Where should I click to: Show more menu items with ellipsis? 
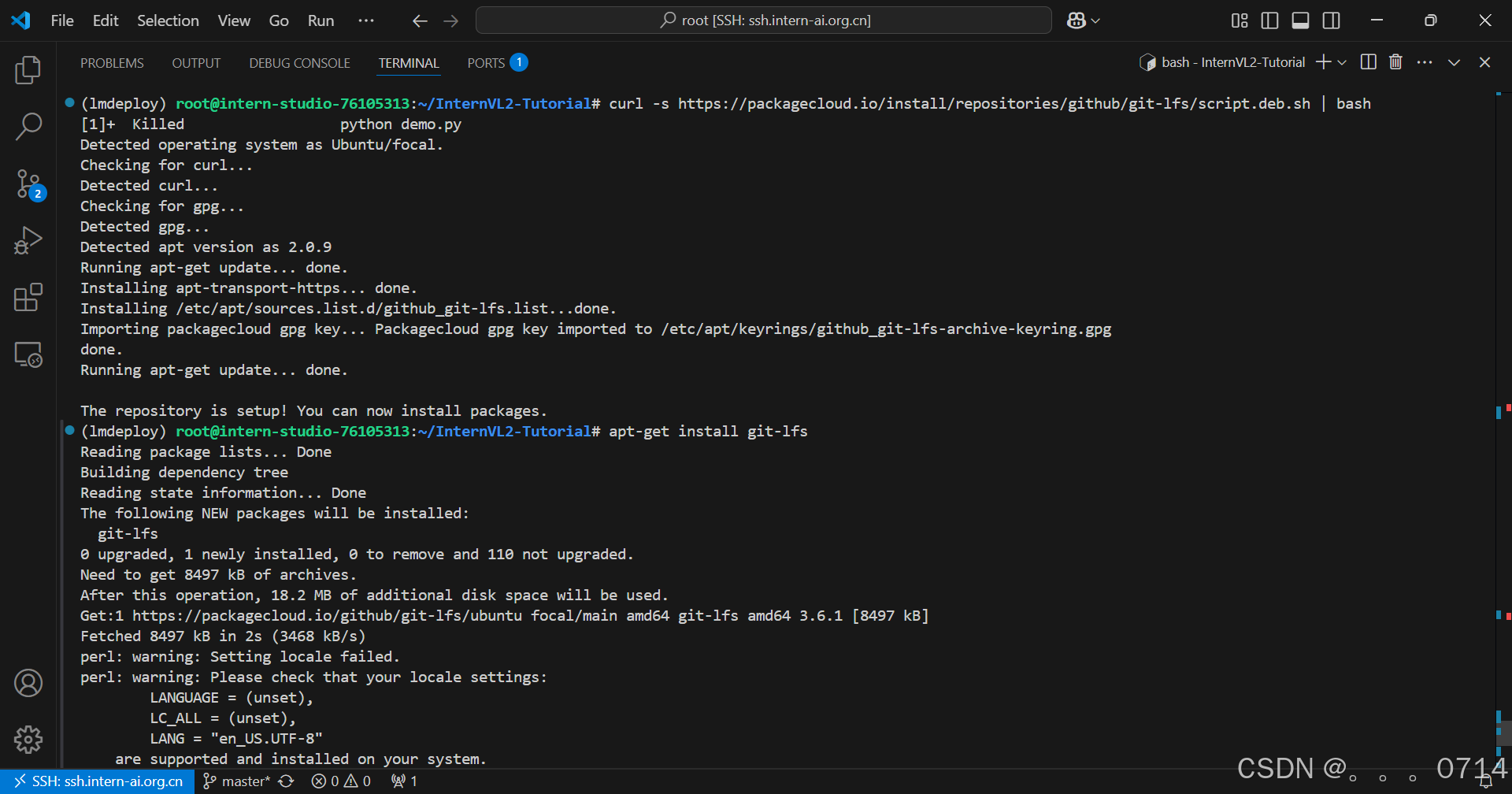pos(366,20)
